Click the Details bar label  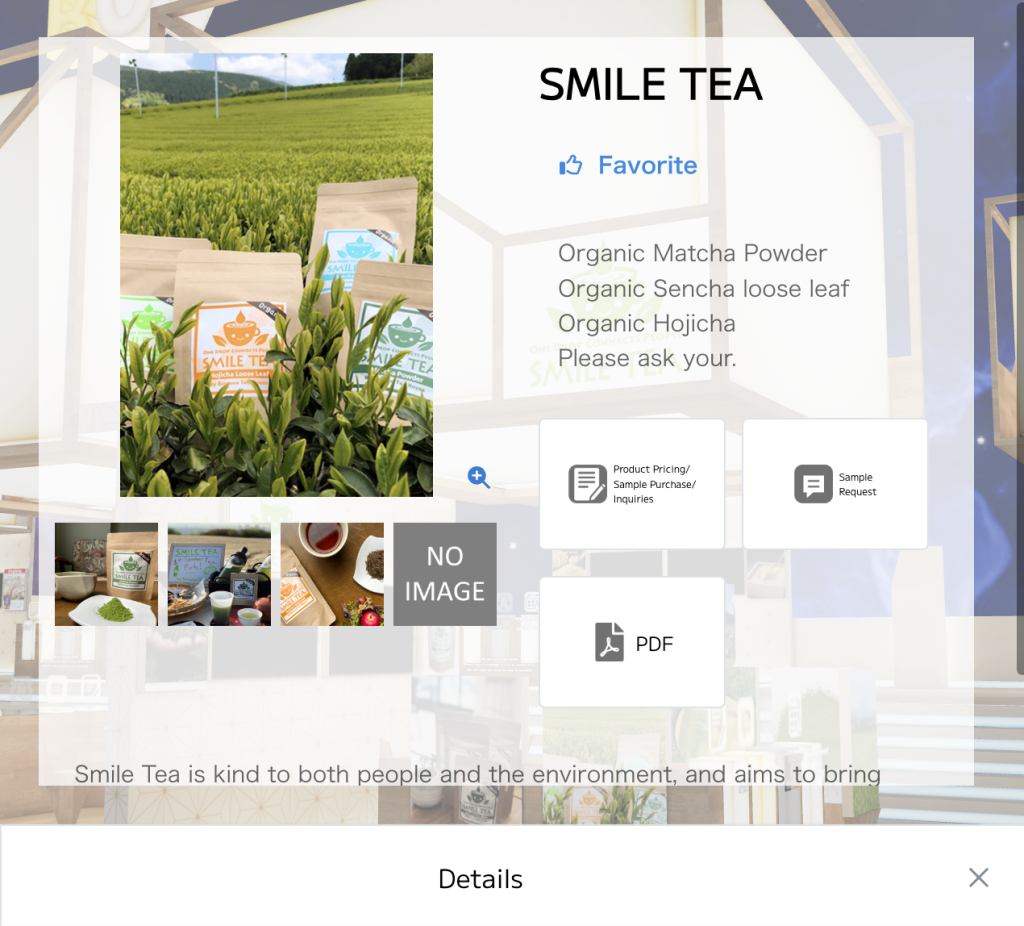coord(481,879)
